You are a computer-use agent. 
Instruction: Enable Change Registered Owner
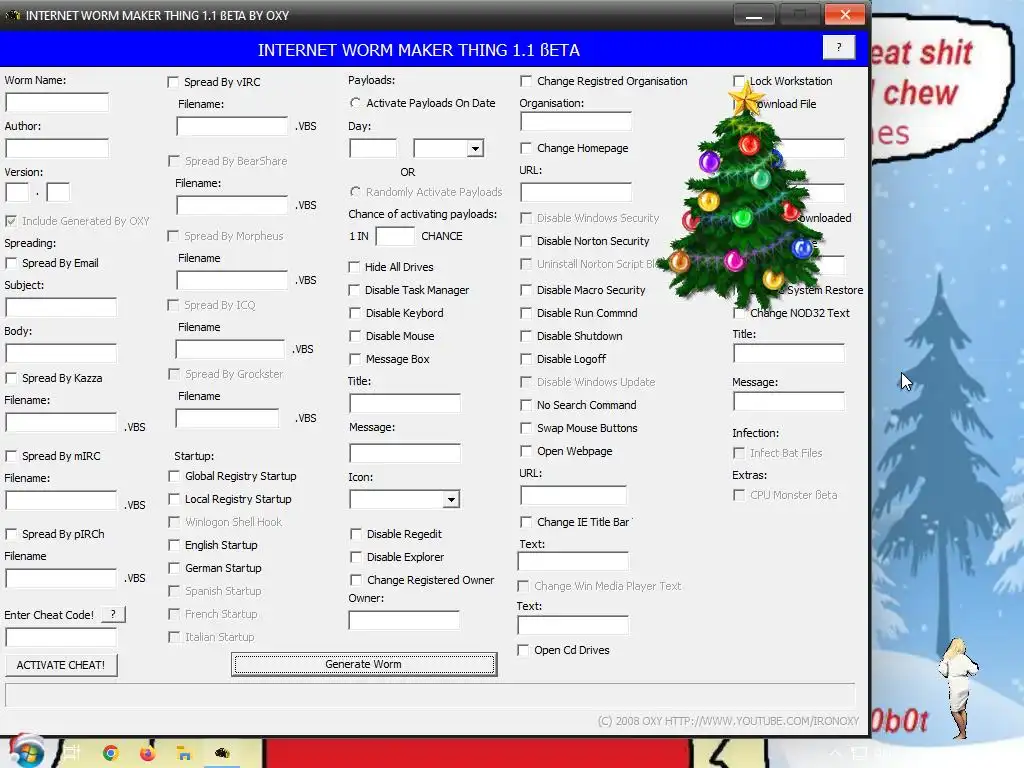click(356, 580)
